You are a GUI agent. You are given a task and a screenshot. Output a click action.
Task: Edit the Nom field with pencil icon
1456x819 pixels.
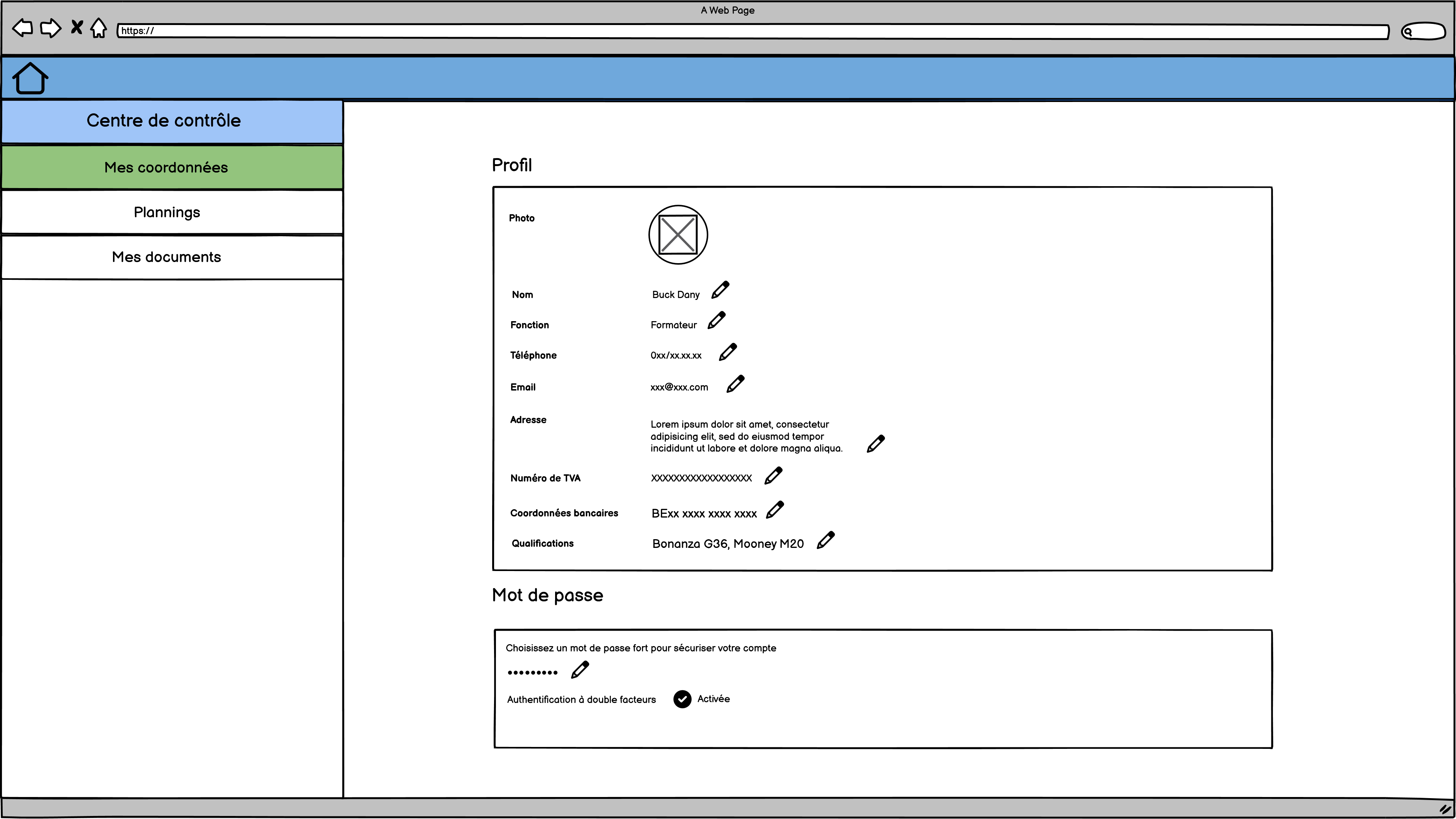pos(720,290)
